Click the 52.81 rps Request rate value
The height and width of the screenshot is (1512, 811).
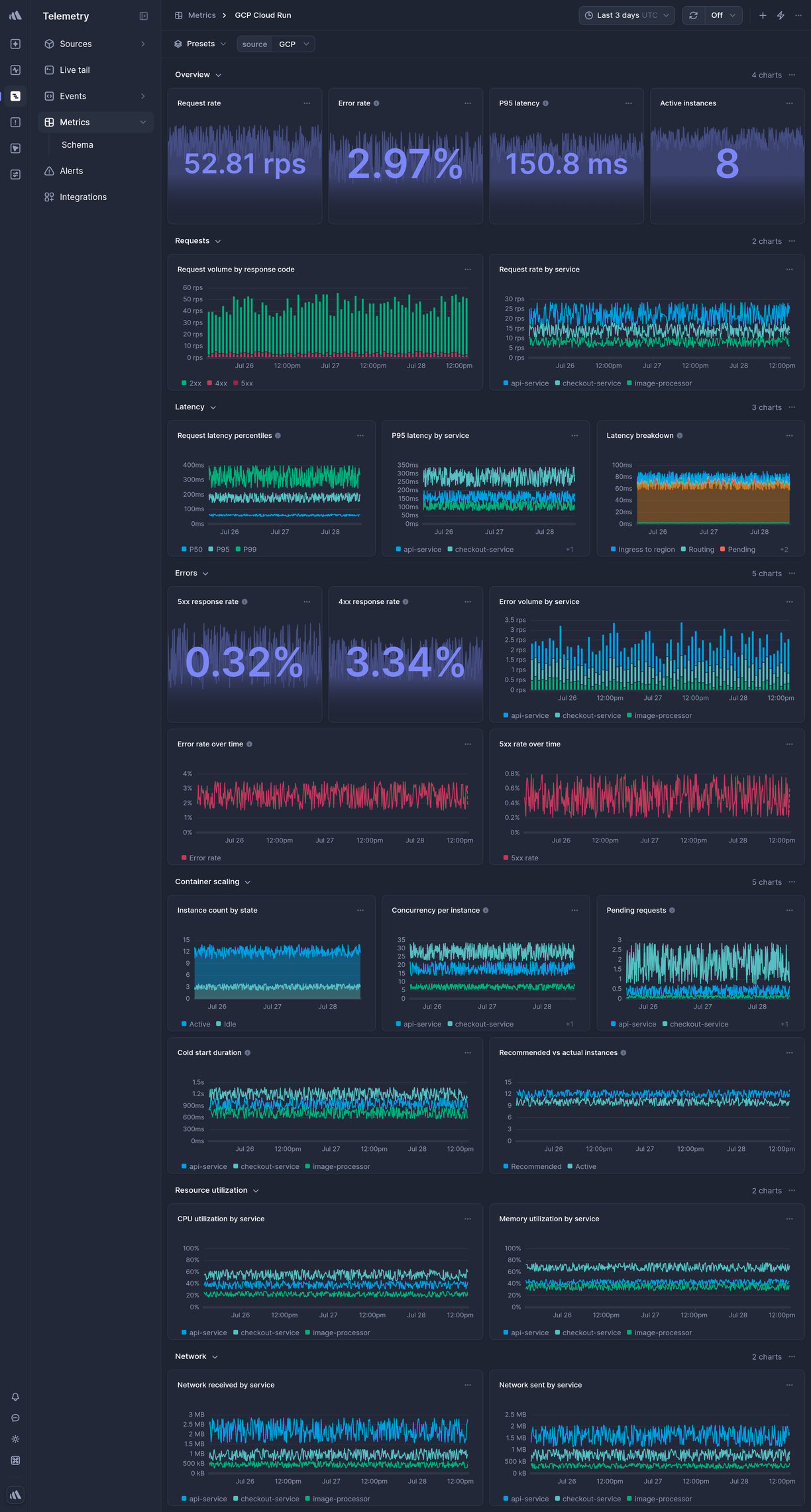(245, 164)
